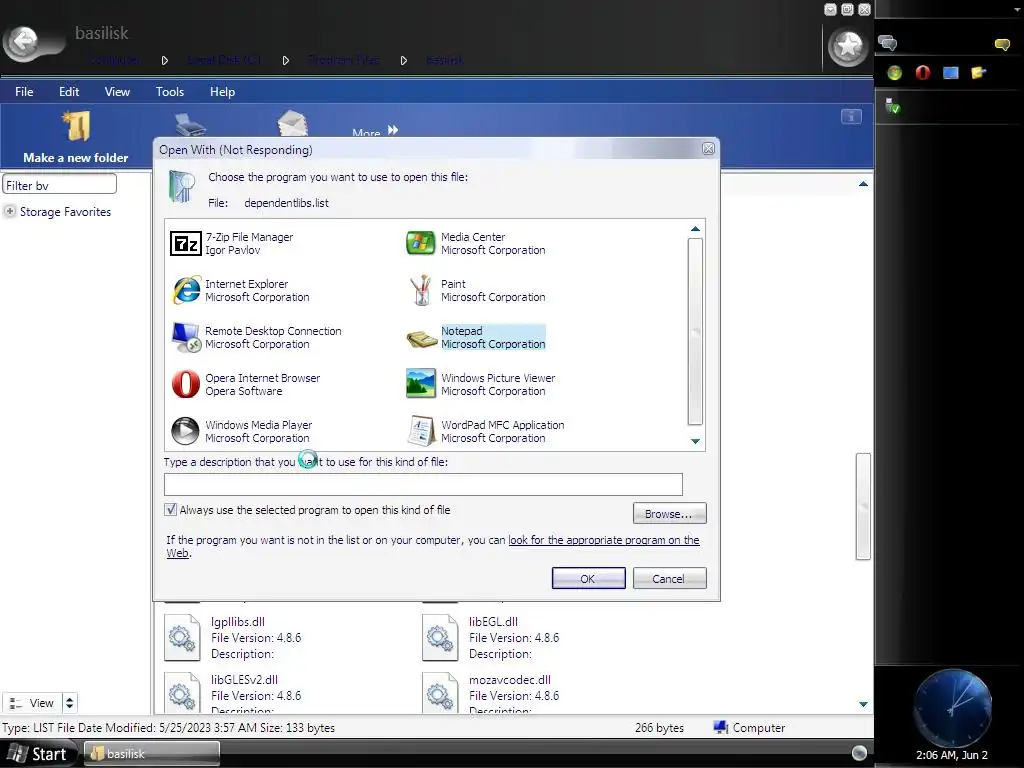Viewport: 1024px width, 768px height.
Task: Click the basilisk breadcrumb segment
Action: [445, 60]
